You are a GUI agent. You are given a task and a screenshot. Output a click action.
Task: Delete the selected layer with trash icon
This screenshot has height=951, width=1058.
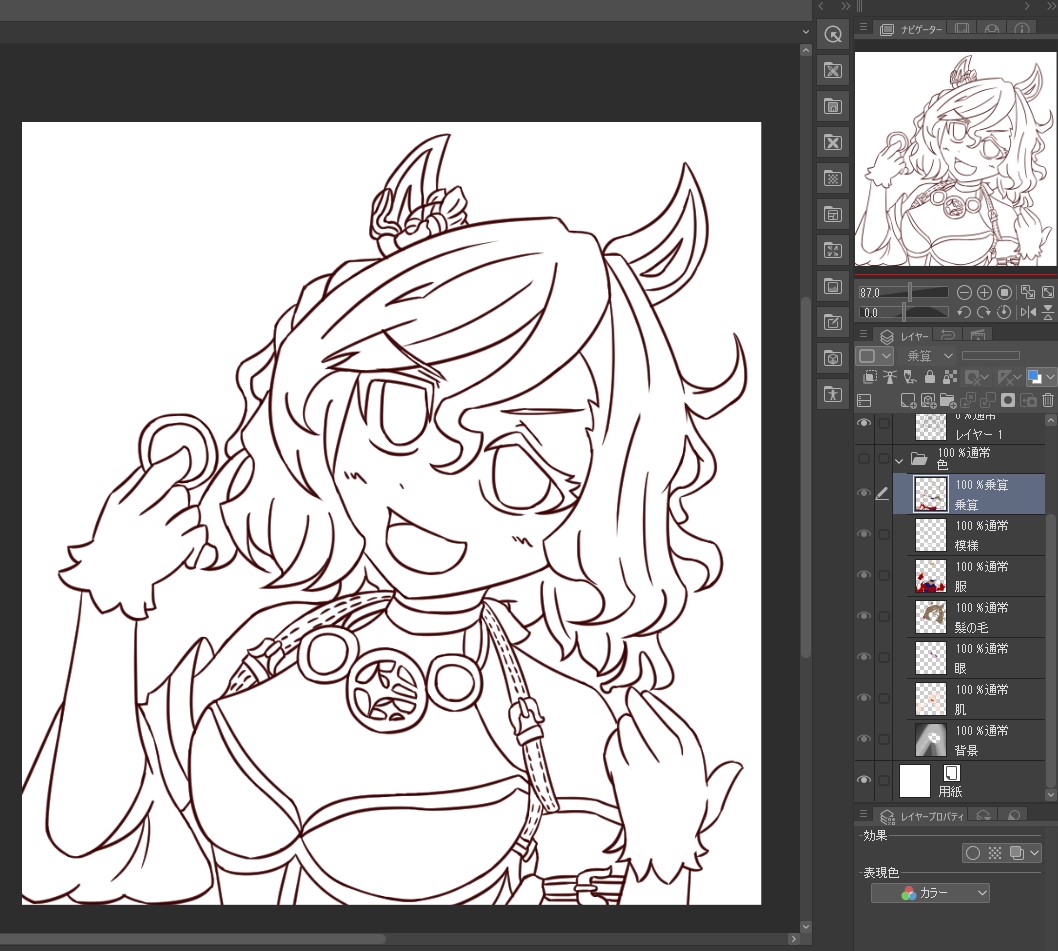1048,401
